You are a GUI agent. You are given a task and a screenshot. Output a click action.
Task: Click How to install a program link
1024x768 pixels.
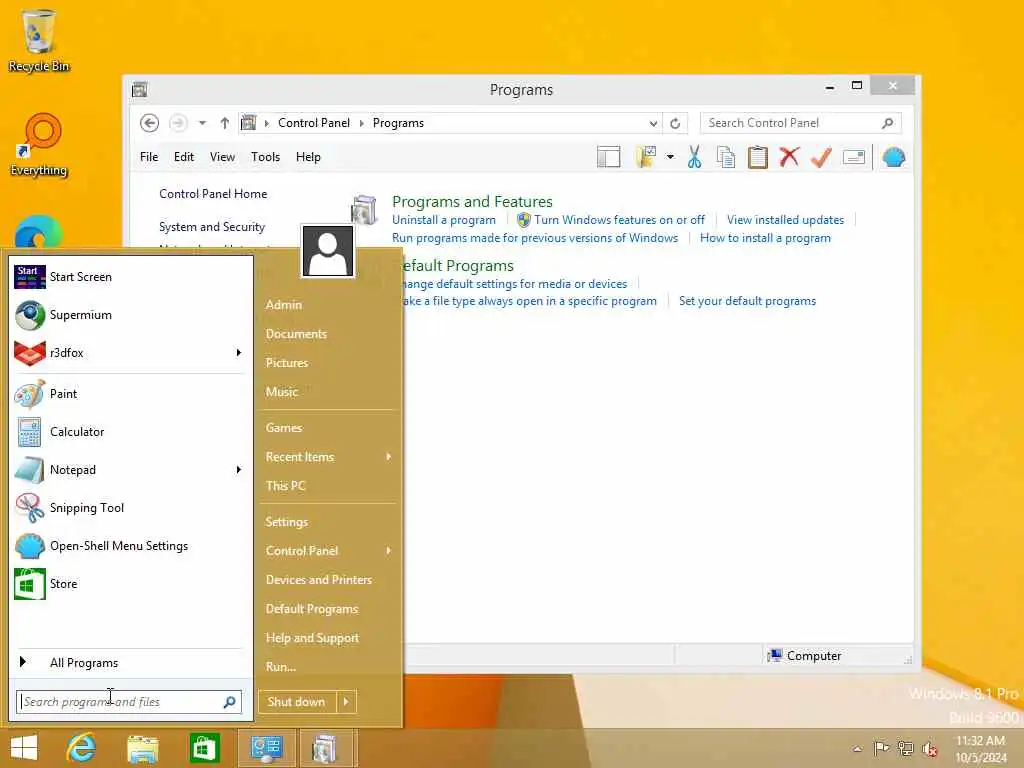click(765, 238)
